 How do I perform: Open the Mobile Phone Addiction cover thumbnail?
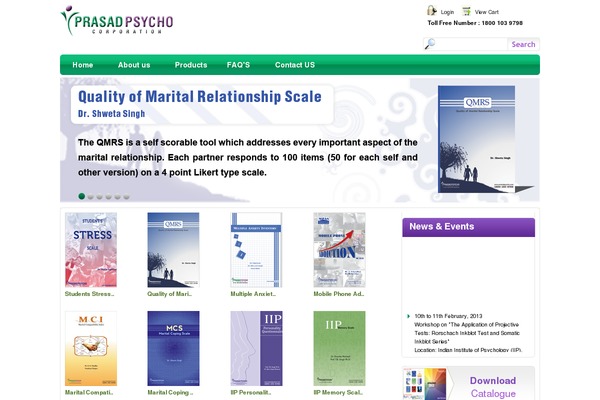(339, 250)
